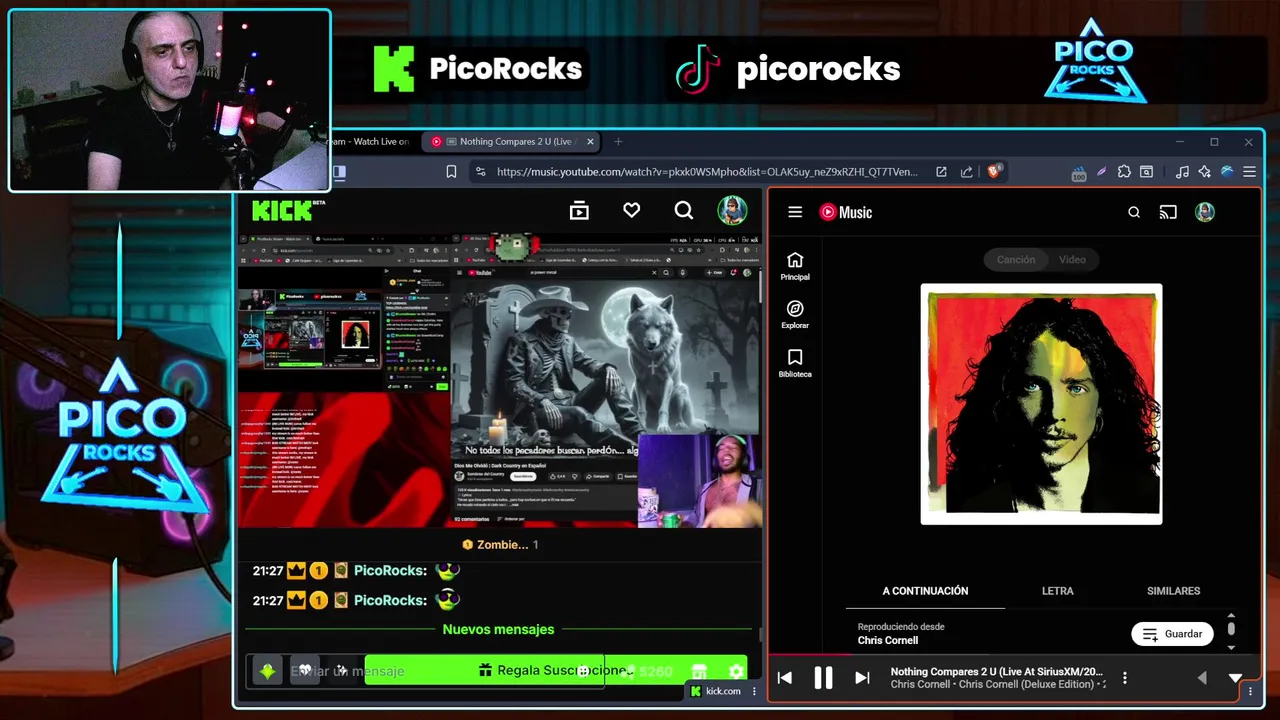Collapse the player page with down arrow
This screenshot has width=1280, height=720.
click(x=1236, y=678)
